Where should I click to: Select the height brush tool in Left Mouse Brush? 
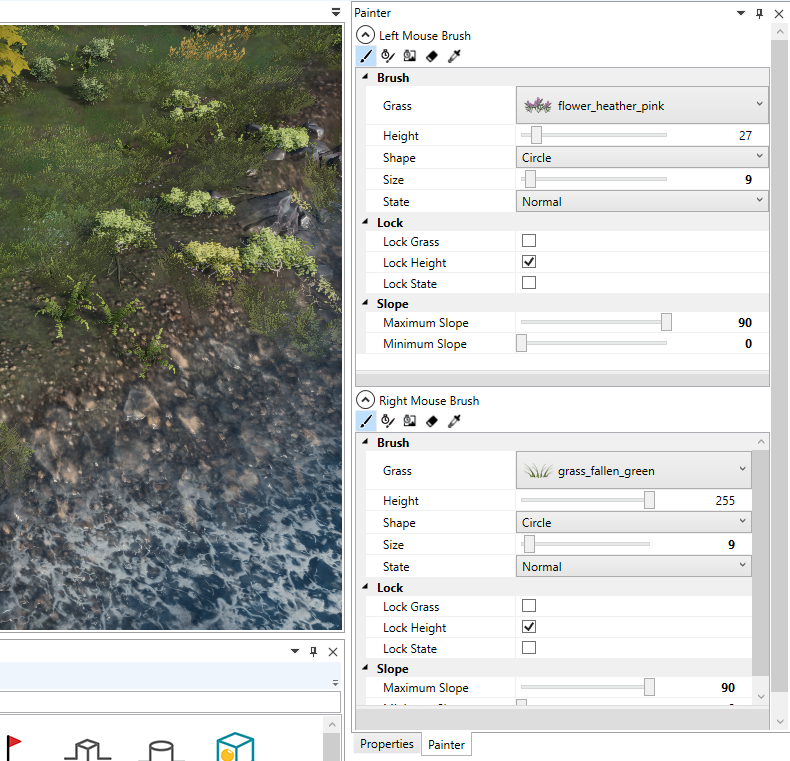tap(388, 56)
